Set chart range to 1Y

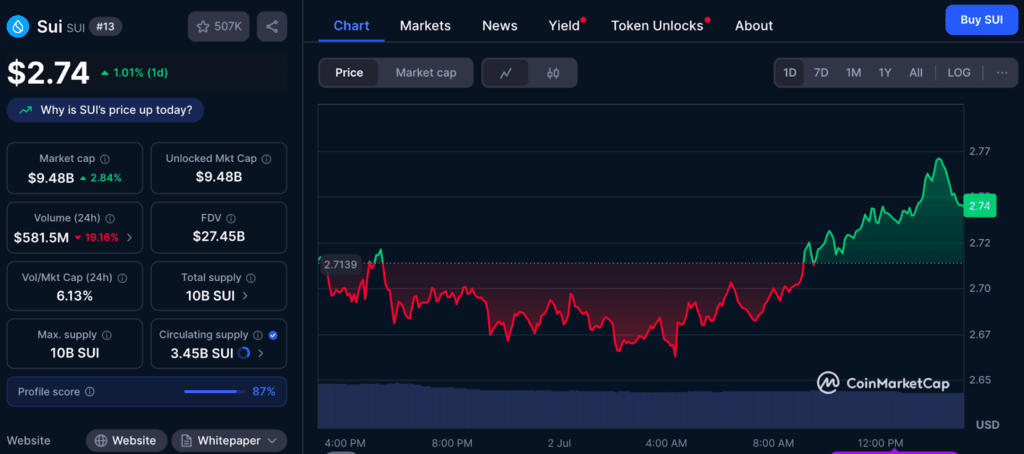[885, 73]
